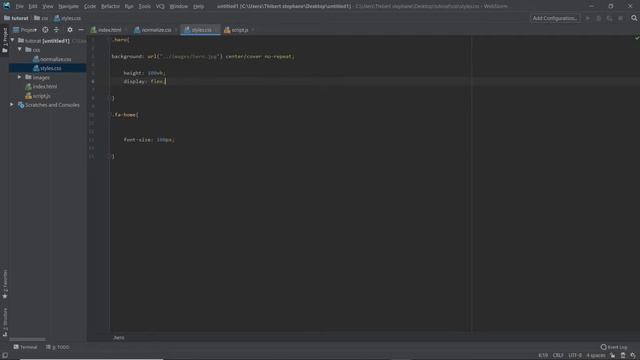Image resolution: width=640 pixels, height=360 pixels.
Task: Click the background url line in editor
Action: click(203, 56)
